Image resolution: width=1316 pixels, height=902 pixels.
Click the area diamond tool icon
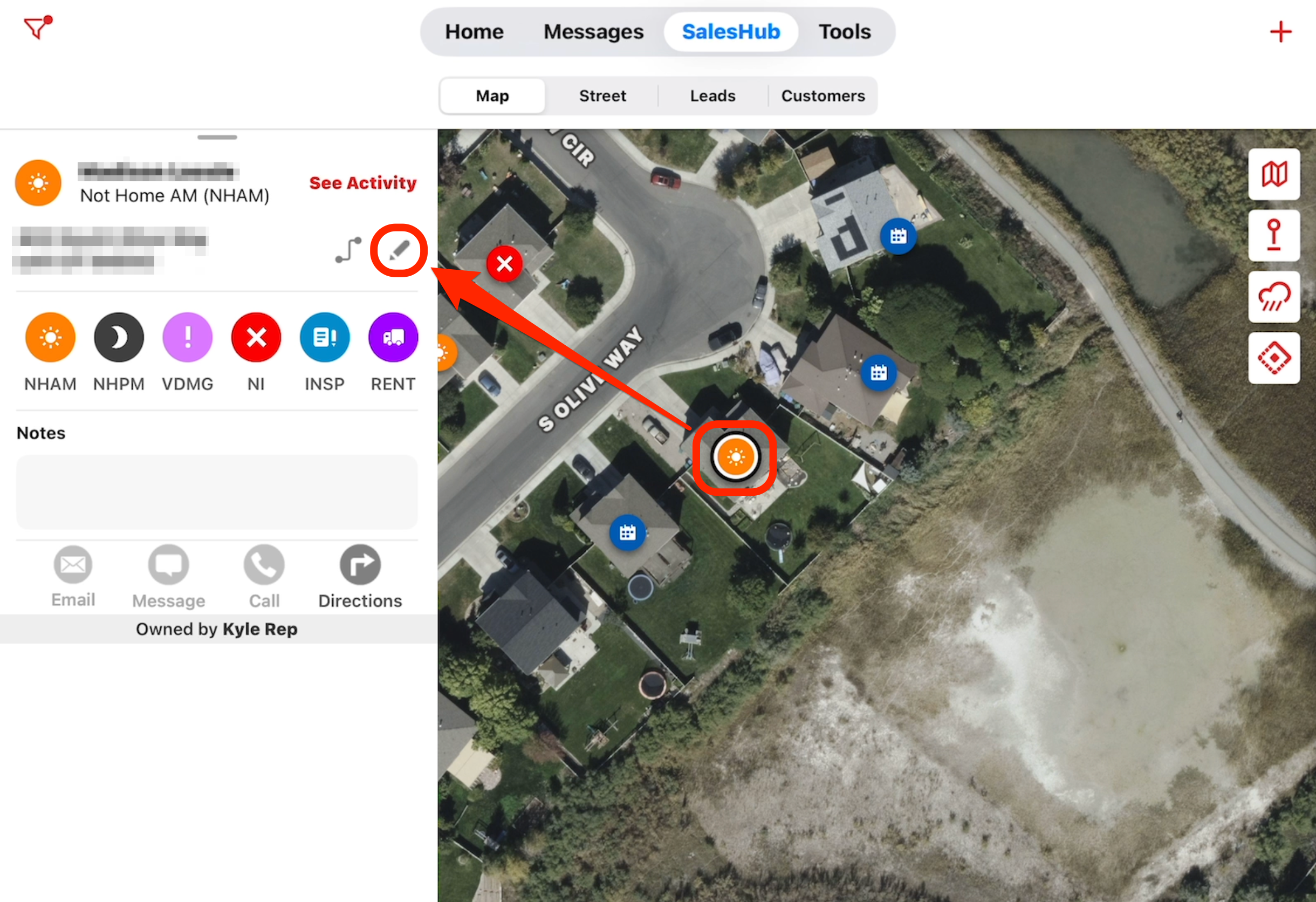point(1274,358)
